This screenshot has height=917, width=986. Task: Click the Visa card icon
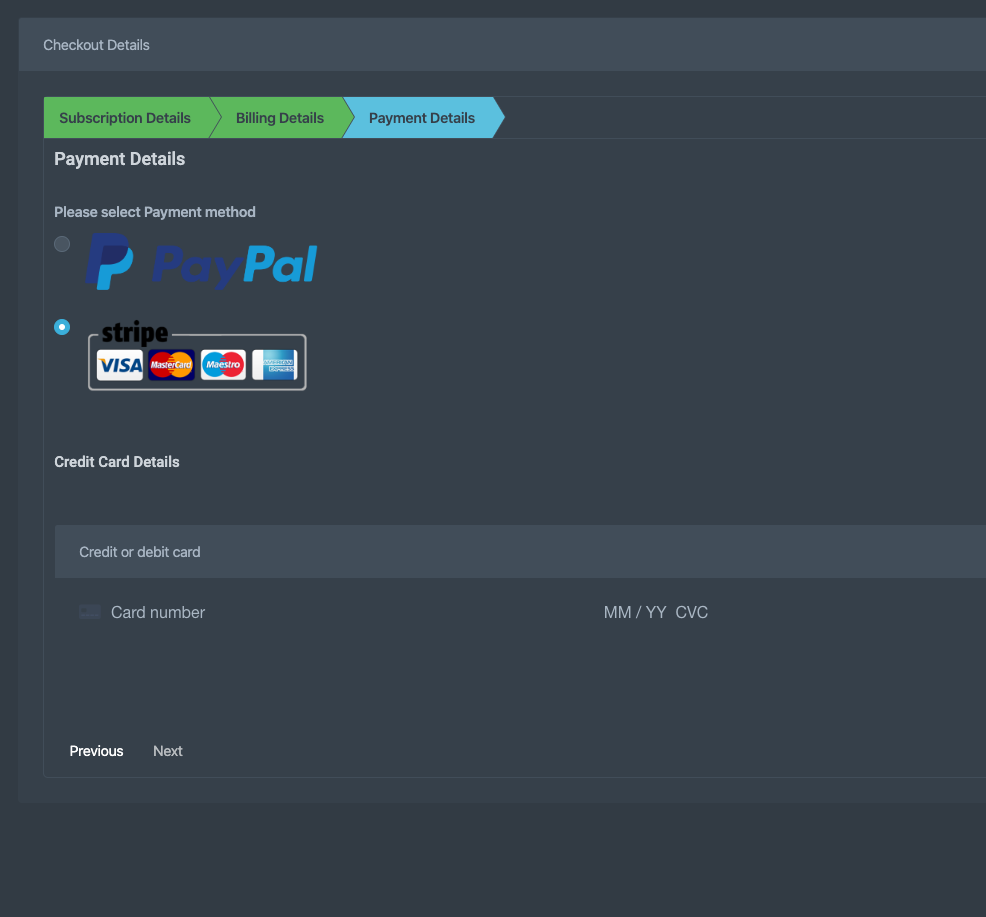click(x=119, y=365)
